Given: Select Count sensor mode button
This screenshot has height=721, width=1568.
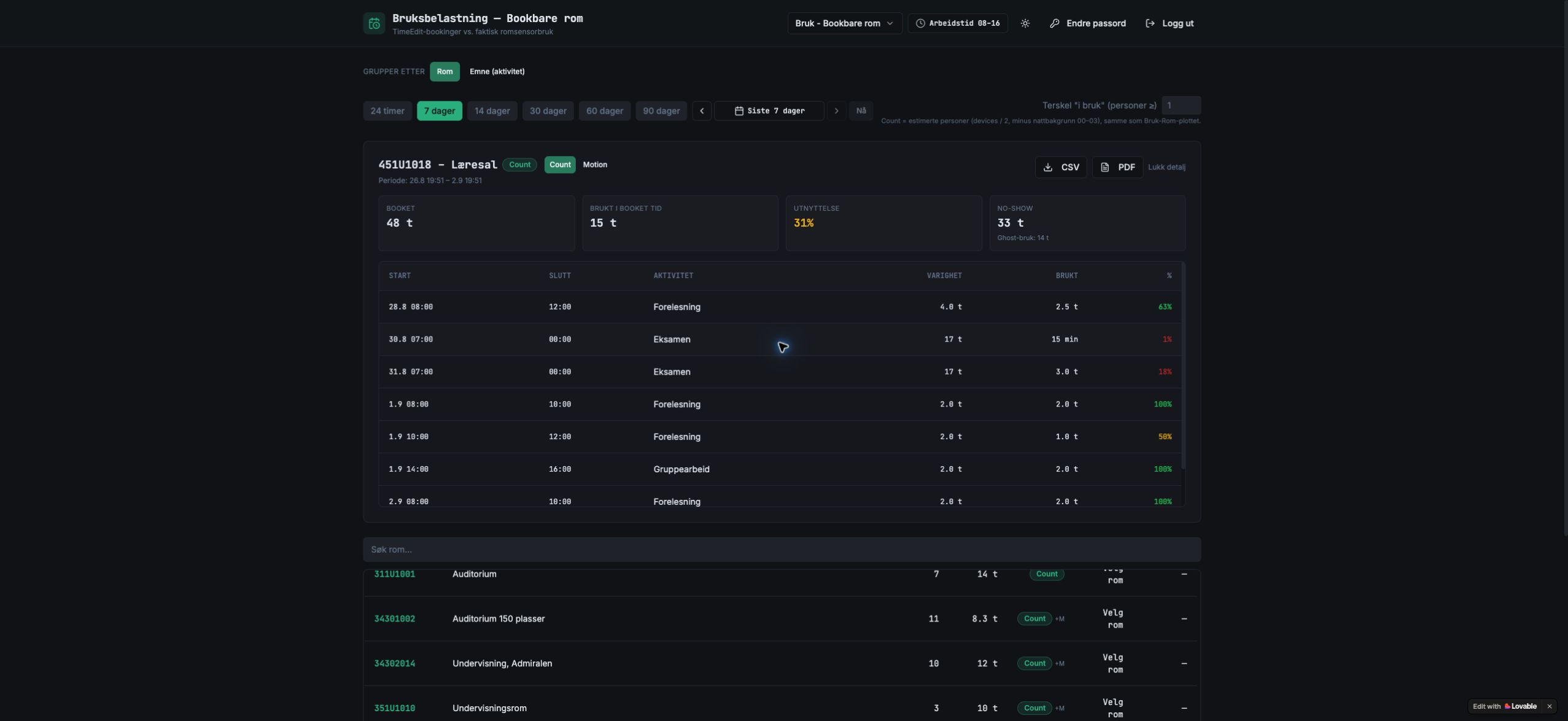Looking at the screenshot, I should point(559,165).
